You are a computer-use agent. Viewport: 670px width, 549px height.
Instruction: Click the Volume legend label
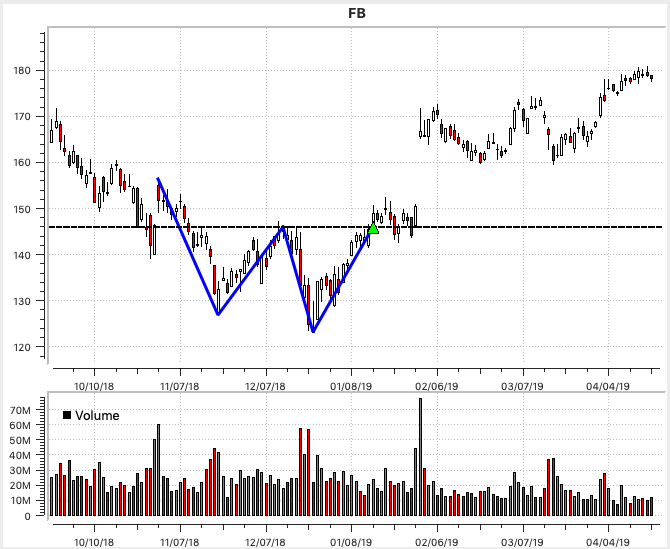[97, 415]
